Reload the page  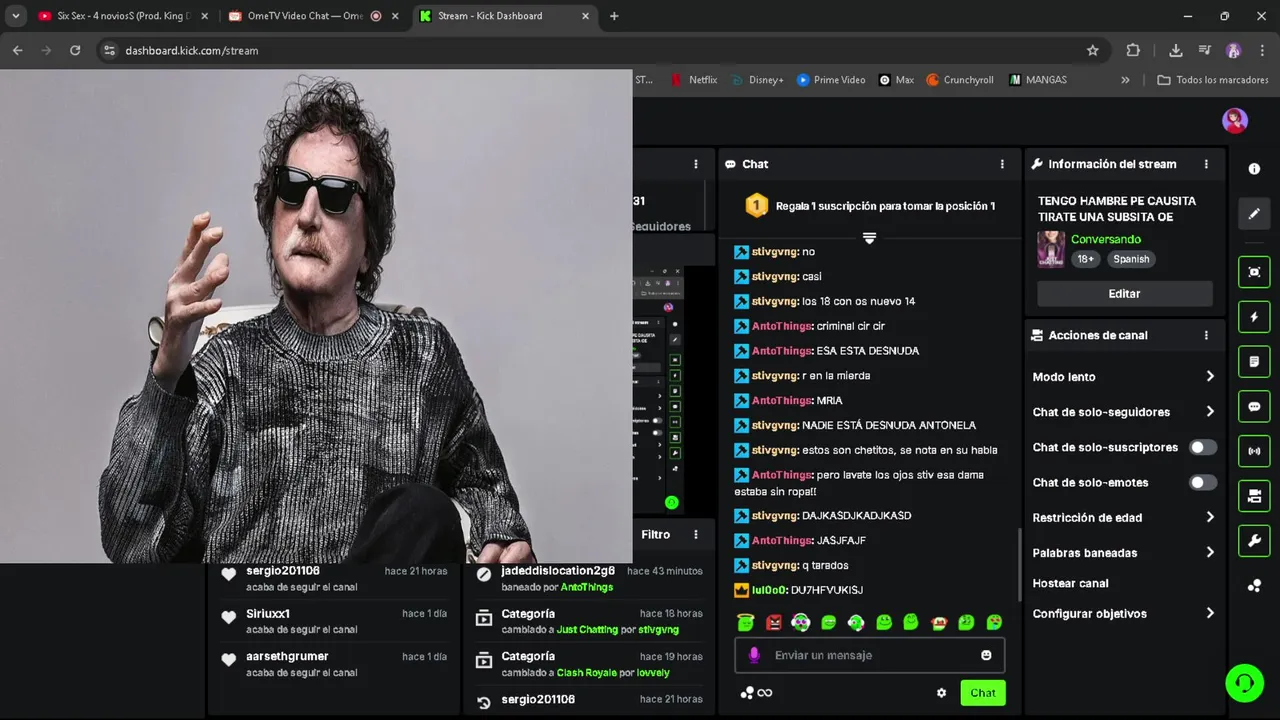(x=75, y=50)
